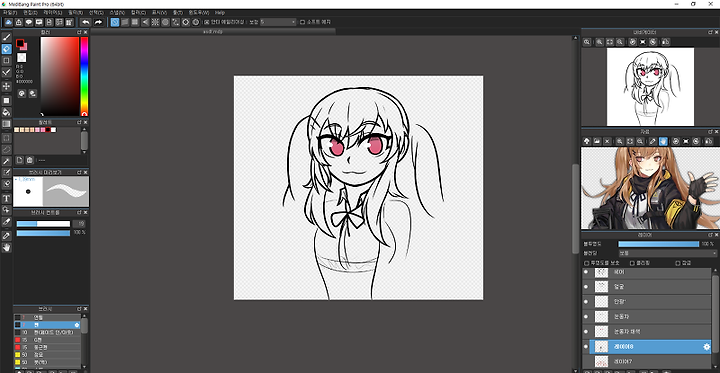Open the layer blending mode dropdown

coord(667,253)
